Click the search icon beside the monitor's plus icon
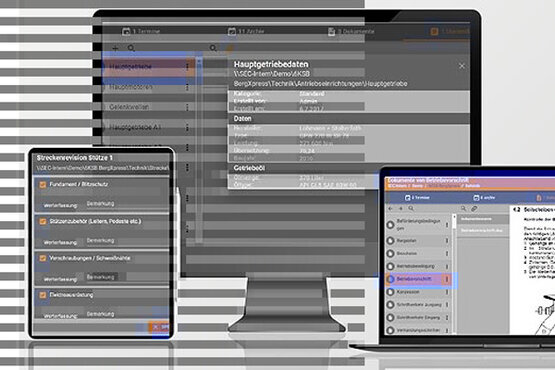This screenshot has width=555, height=370. point(131,48)
